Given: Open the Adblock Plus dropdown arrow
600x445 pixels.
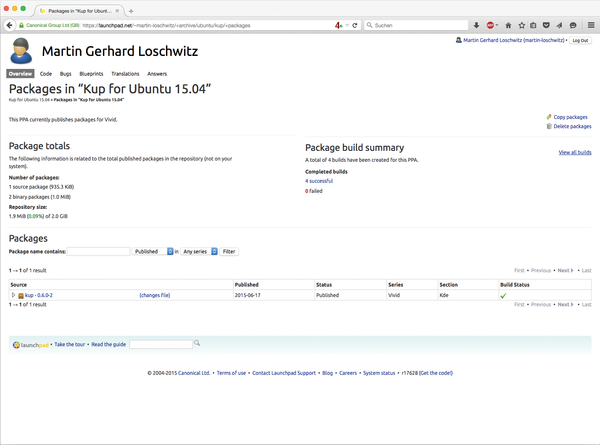Looking at the screenshot, I should pyautogui.click(x=497, y=25).
